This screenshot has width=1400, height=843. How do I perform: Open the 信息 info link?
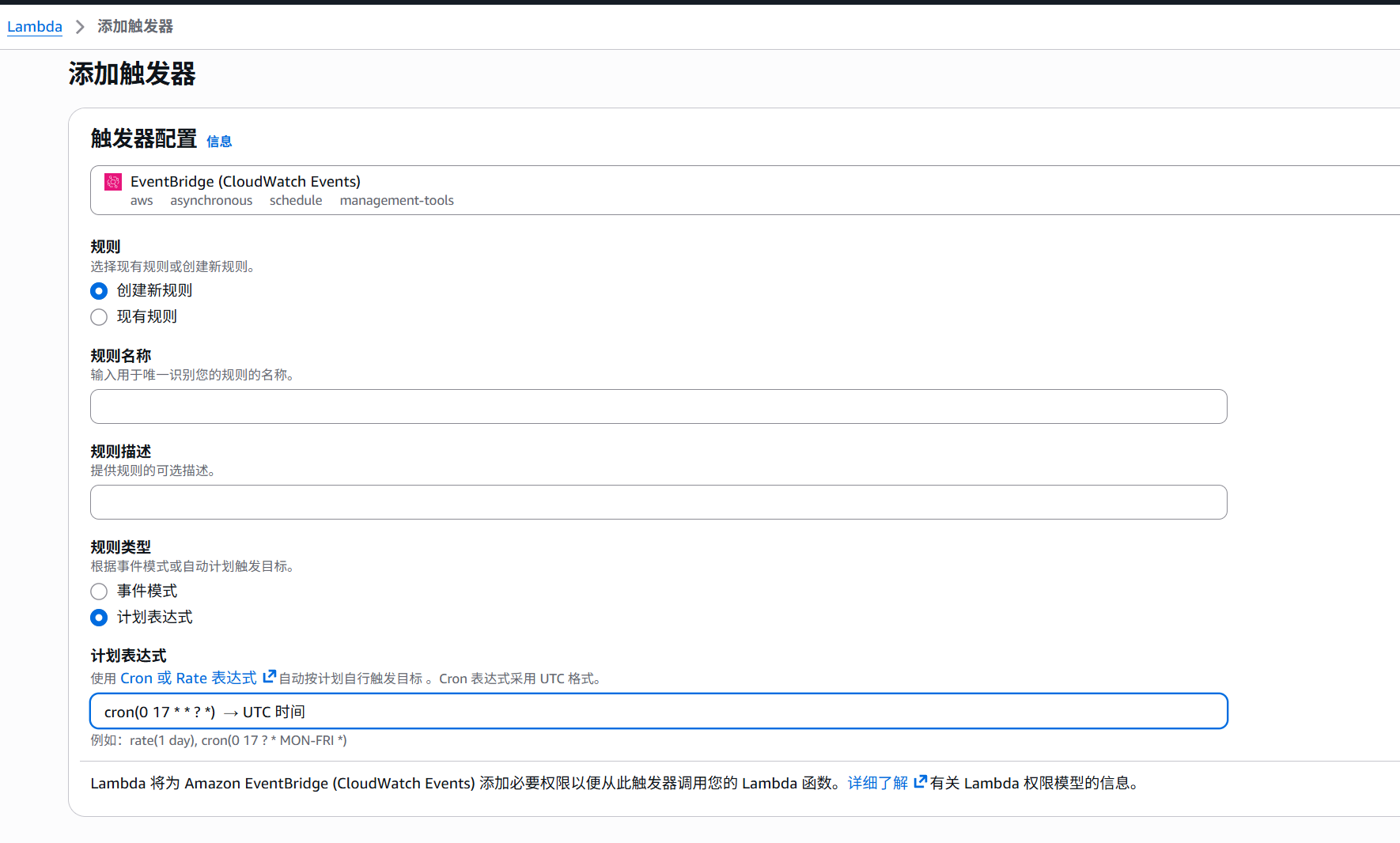219,142
